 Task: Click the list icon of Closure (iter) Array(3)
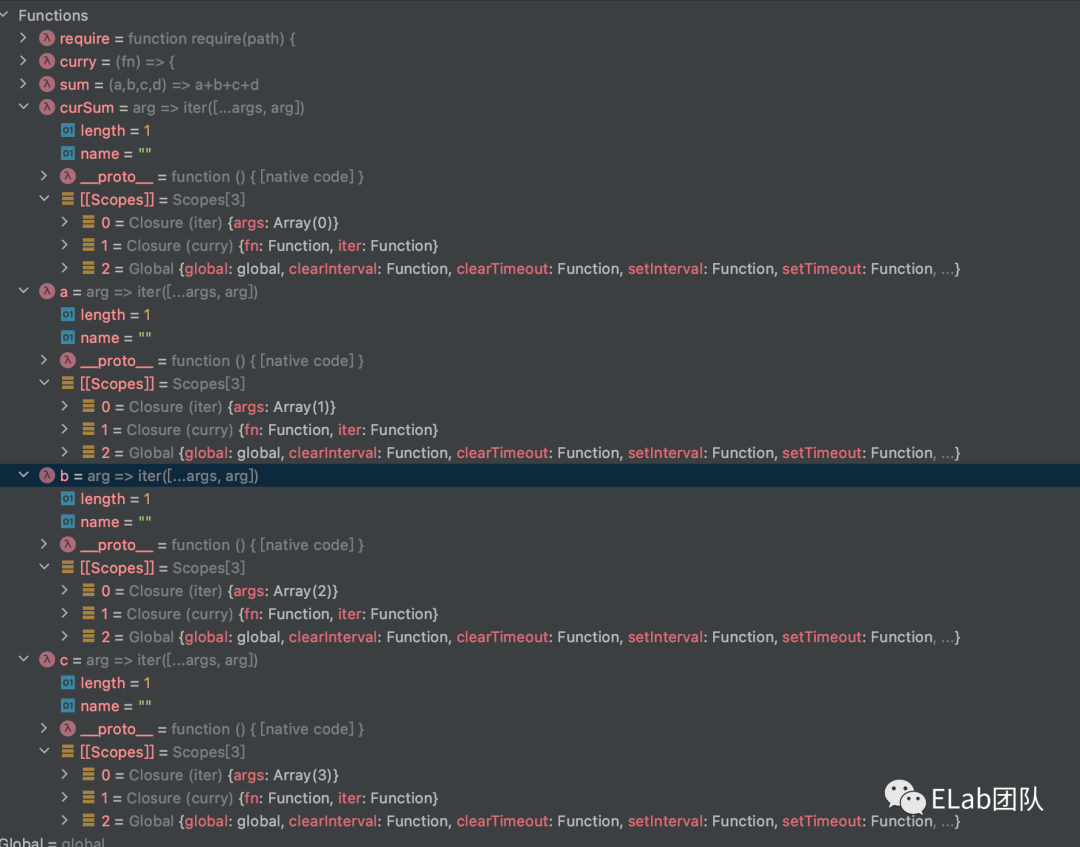(88, 775)
